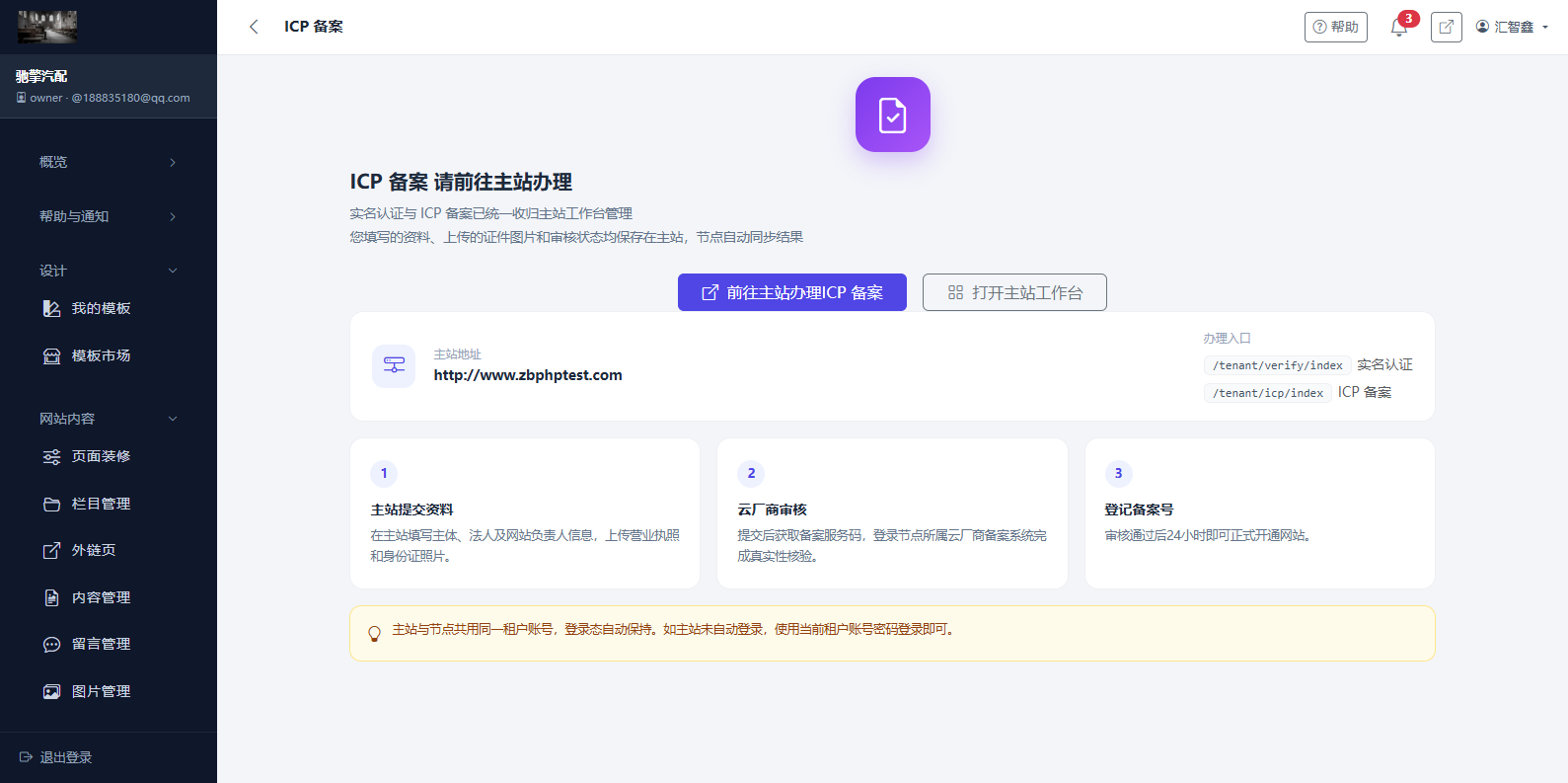
Task: Open the notification bell with 3 badge
Action: (x=1399, y=28)
